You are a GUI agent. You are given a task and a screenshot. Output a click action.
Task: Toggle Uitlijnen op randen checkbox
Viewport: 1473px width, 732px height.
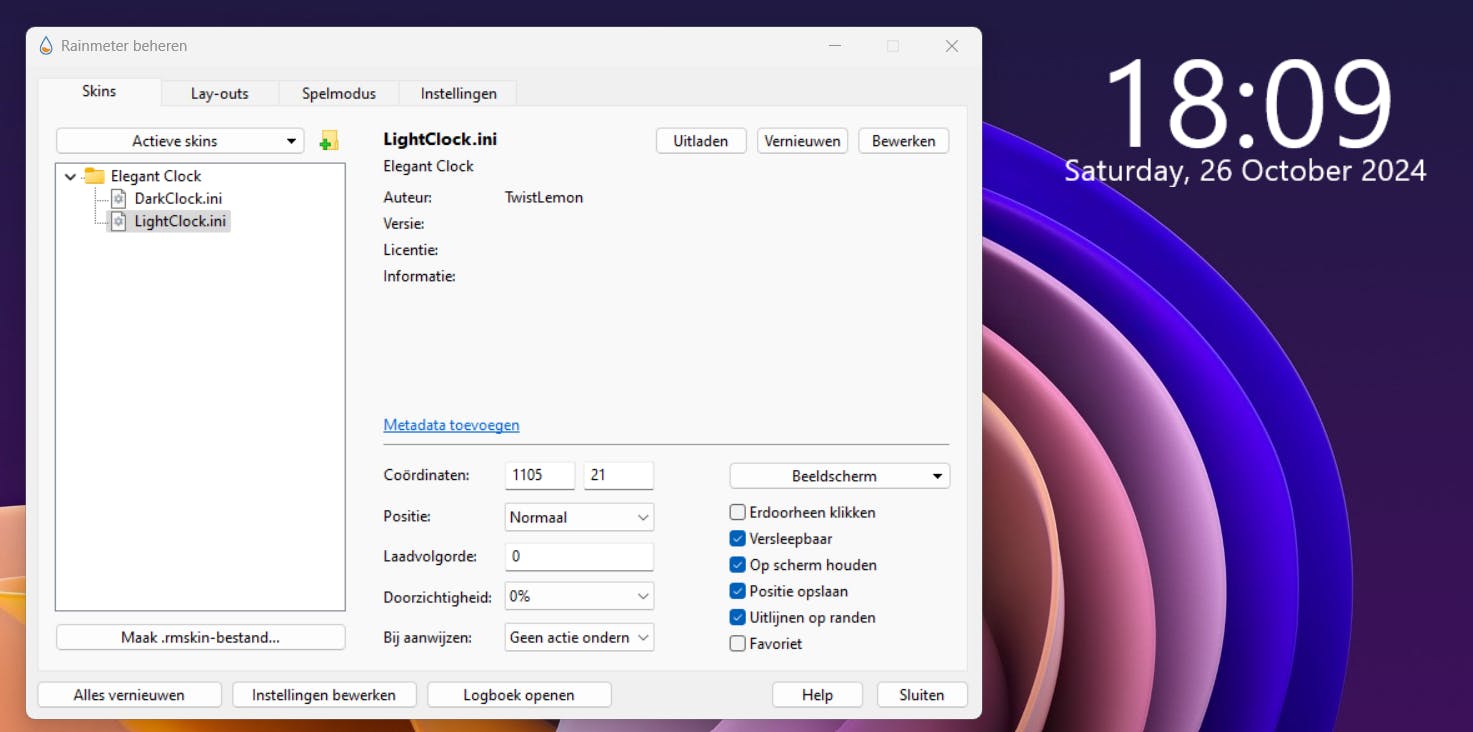(x=738, y=618)
